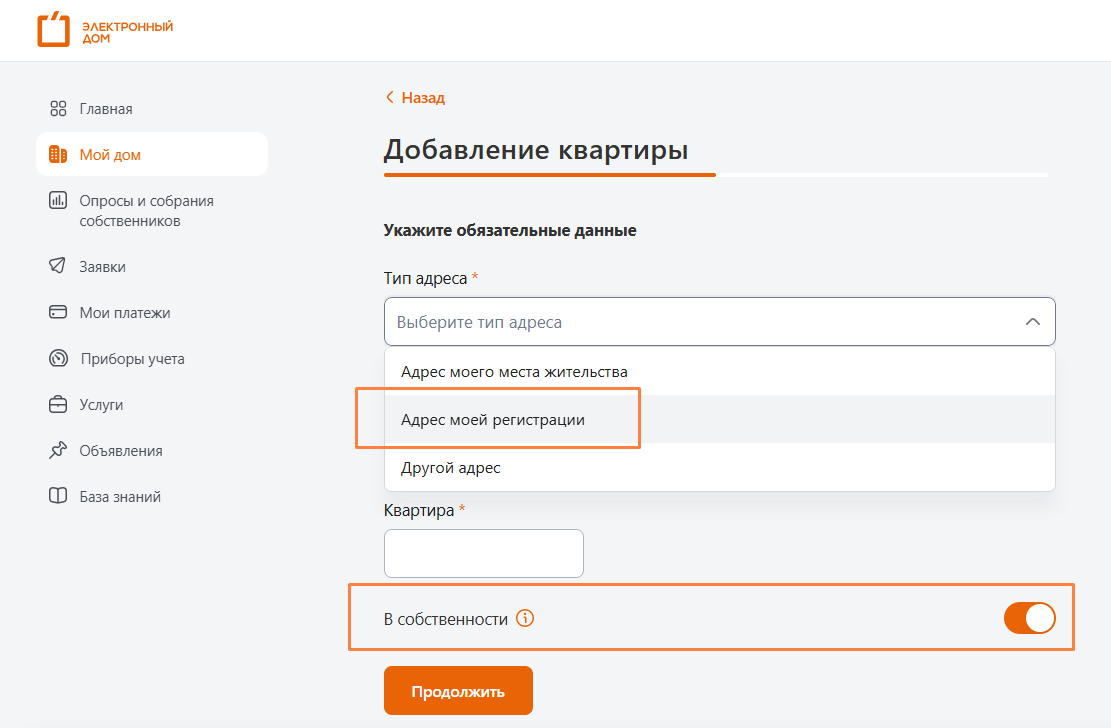Click the Заявки paper plane icon
This screenshot has width=1111, height=728.
click(x=58, y=267)
